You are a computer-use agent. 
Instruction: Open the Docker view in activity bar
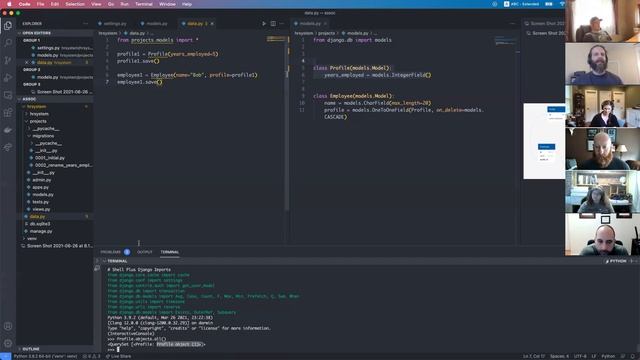pyautogui.click(x=8, y=130)
